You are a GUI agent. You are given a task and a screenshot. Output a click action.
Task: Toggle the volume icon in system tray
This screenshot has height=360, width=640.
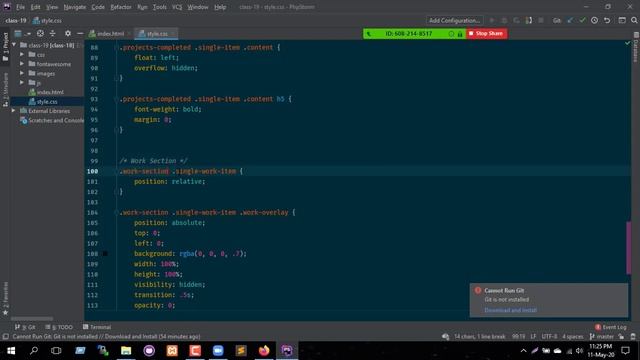(x=579, y=351)
